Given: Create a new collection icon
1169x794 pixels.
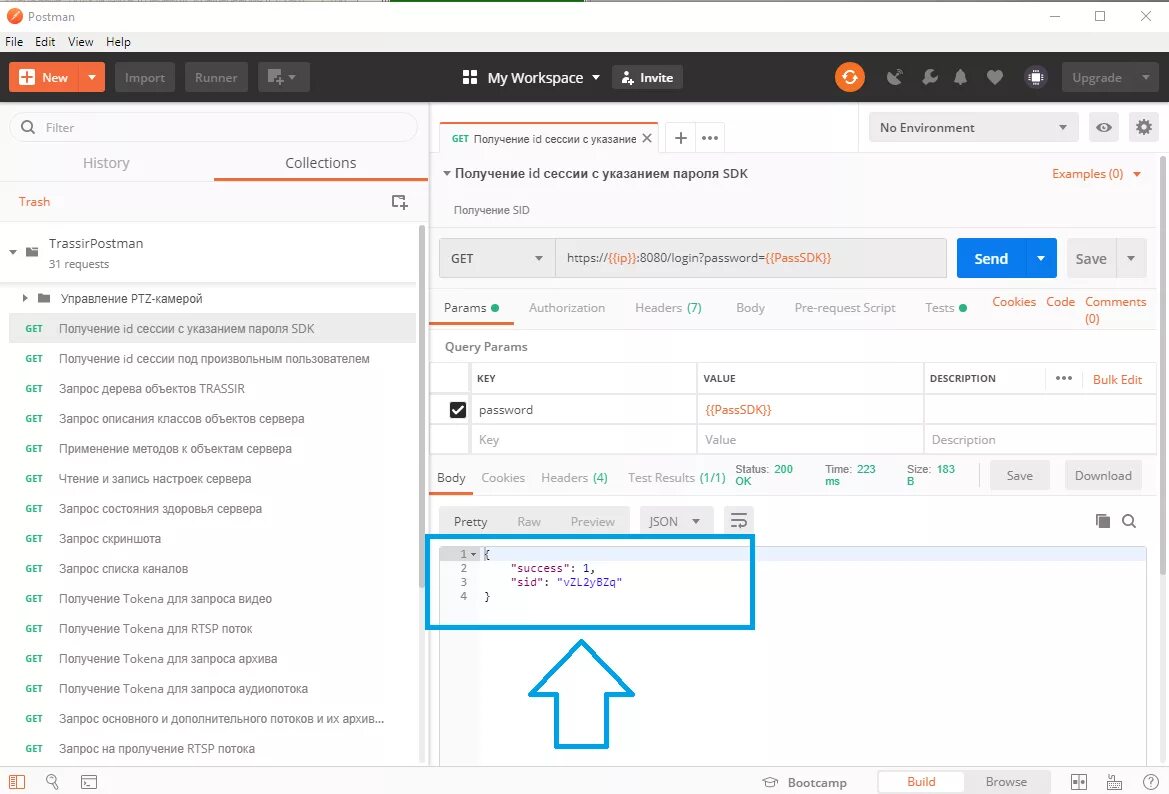Looking at the screenshot, I should pos(400,201).
